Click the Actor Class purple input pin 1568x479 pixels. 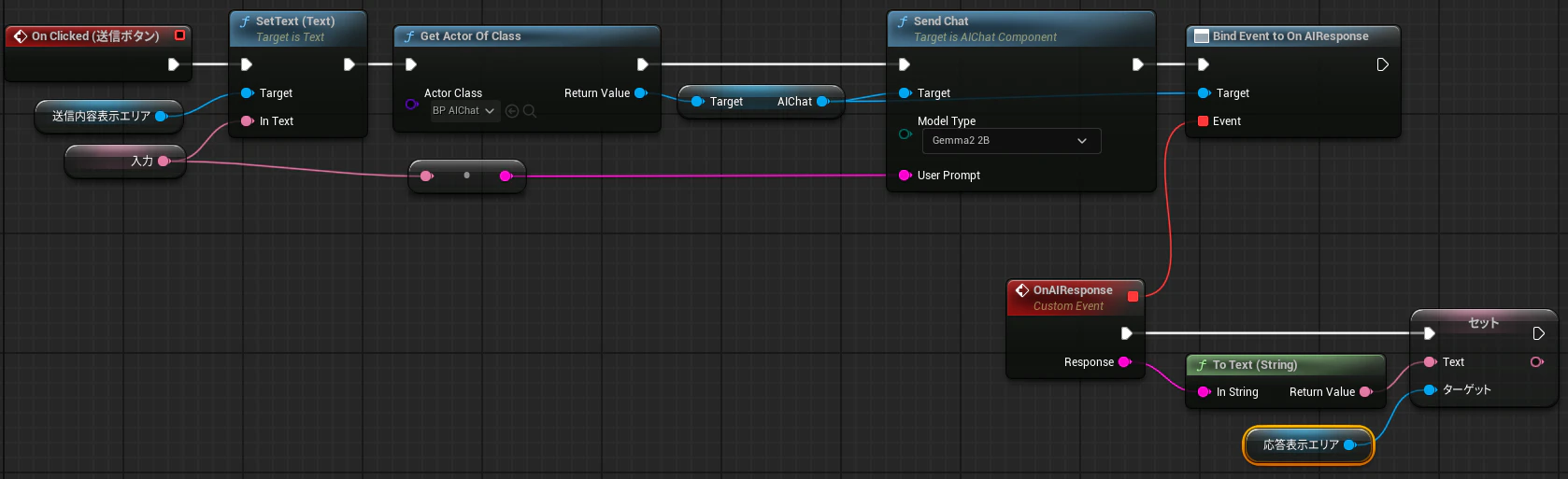411,104
